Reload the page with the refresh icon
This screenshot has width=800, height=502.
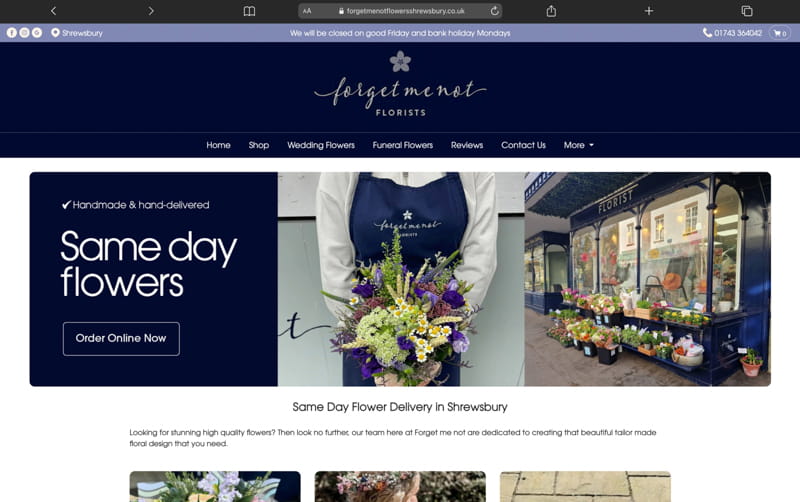coord(494,11)
